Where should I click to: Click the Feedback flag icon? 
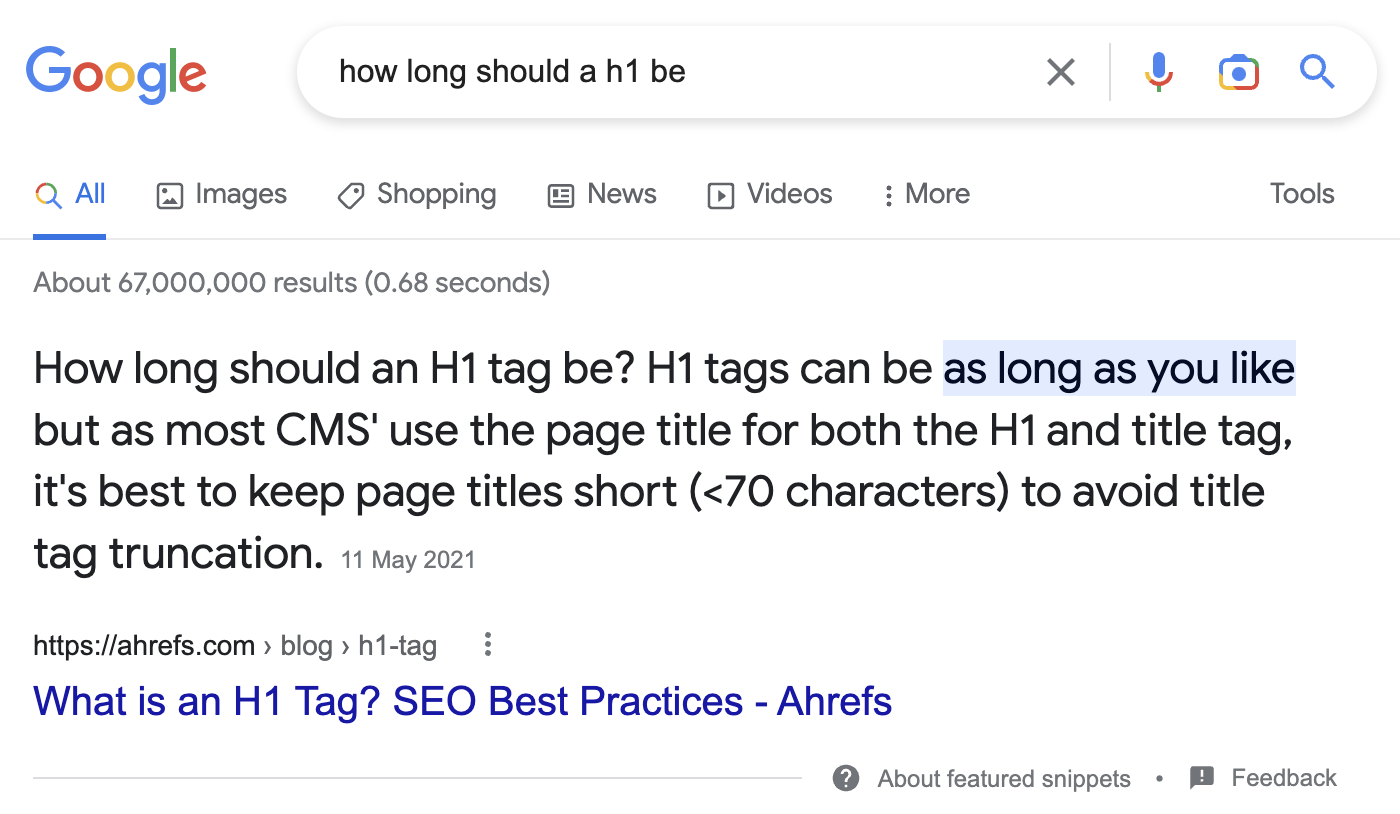(x=1200, y=777)
